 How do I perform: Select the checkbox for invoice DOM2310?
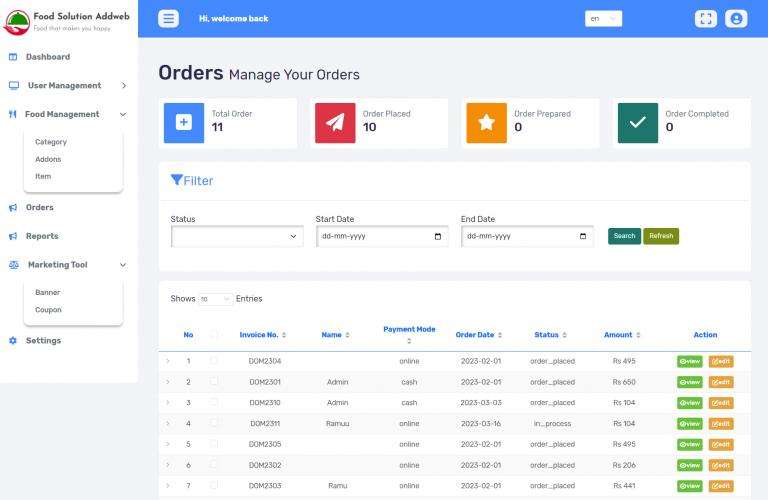click(213, 402)
